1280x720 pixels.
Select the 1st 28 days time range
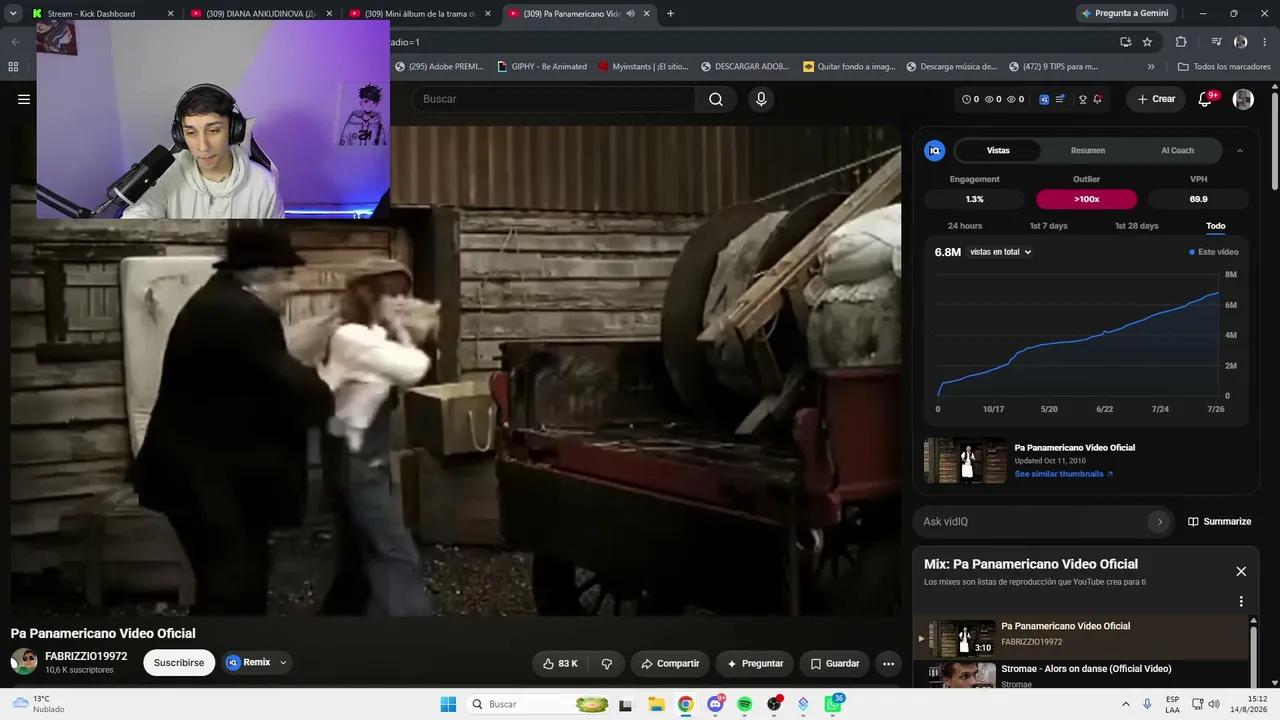1137,226
